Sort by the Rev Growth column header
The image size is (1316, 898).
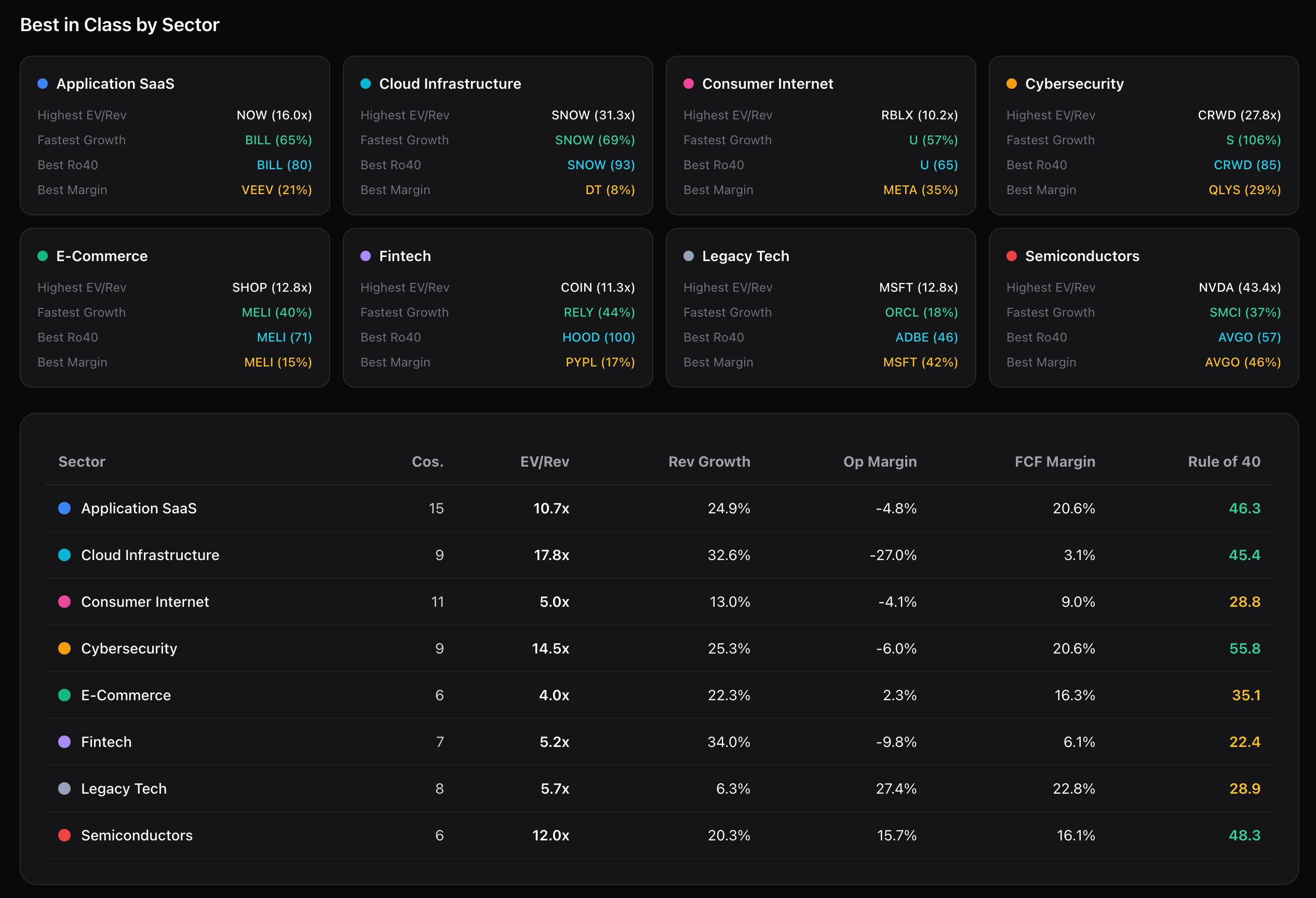(709, 462)
